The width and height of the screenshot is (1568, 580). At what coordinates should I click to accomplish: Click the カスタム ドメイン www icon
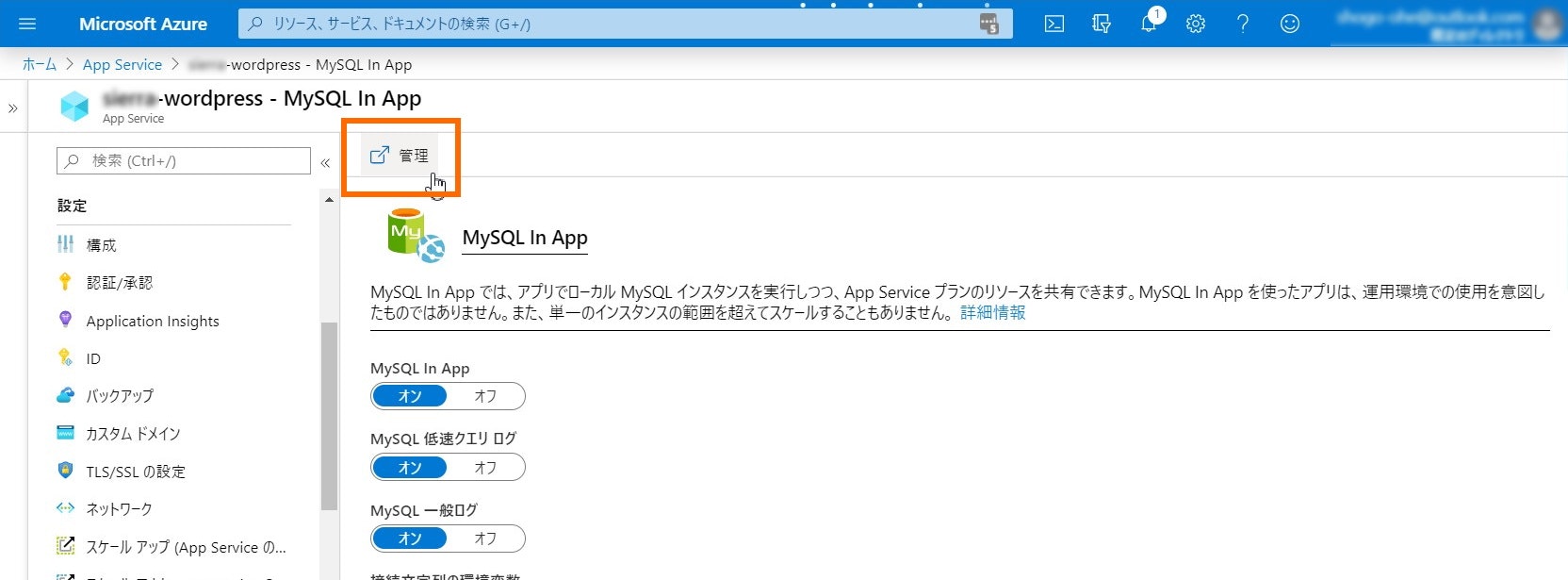[x=65, y=432]
